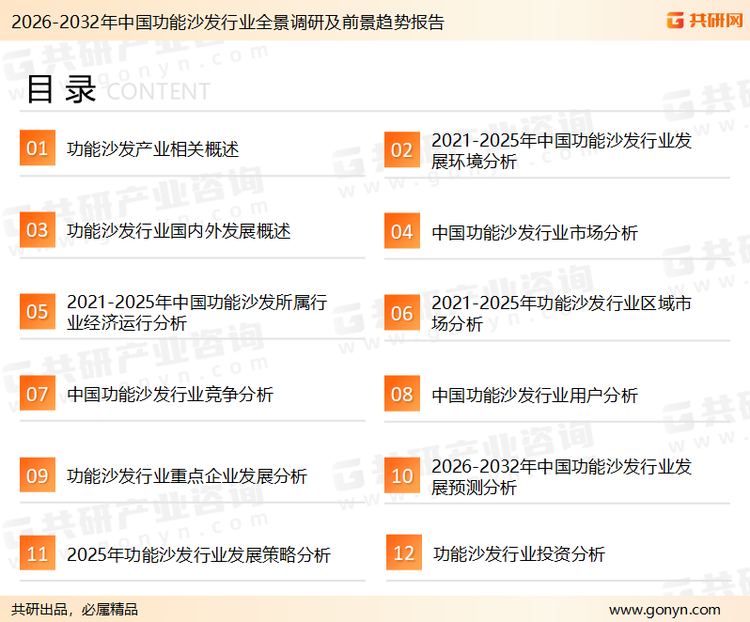Click the orange 05 number box
750x622 pixels.
(x=37, y=311)
